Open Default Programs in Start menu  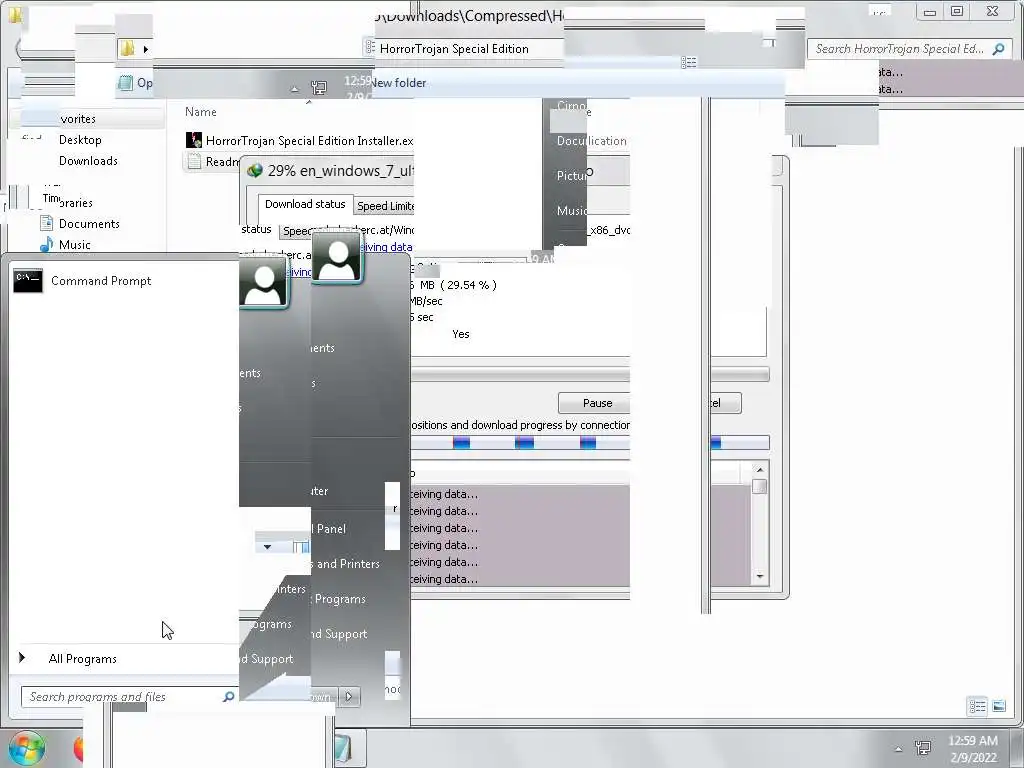click(x=340, y=599)
